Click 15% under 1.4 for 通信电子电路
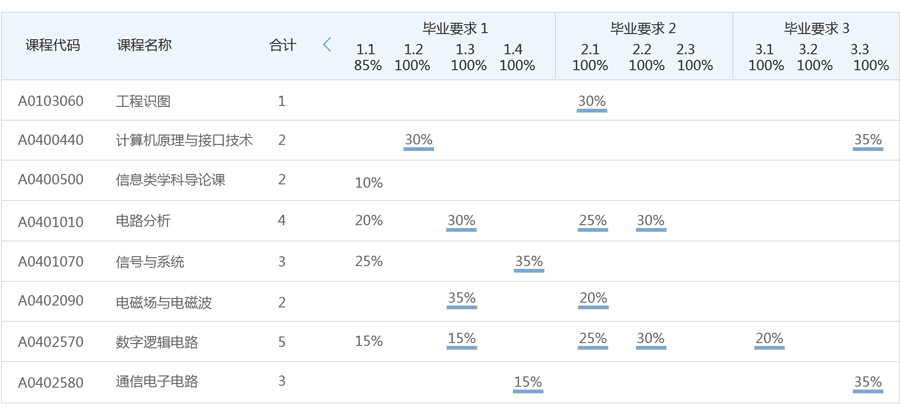This screenshot has width=900, height=410. (527, 382)
